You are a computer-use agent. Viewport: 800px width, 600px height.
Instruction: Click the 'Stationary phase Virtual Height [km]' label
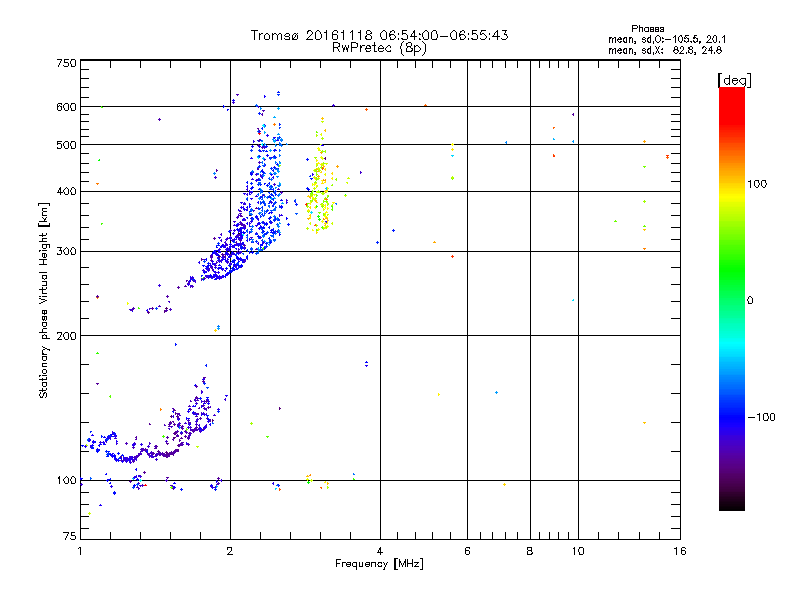pos(44,301)
